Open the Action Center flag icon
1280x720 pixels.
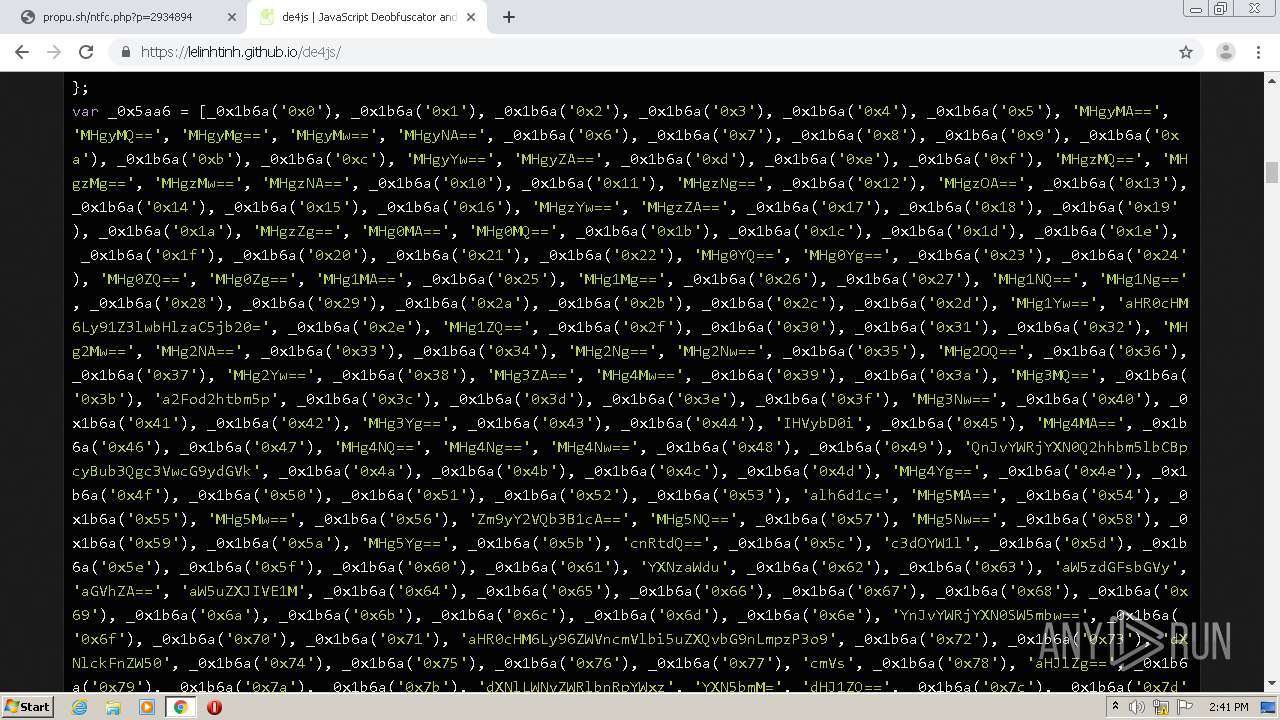(x=1185, y=707)
